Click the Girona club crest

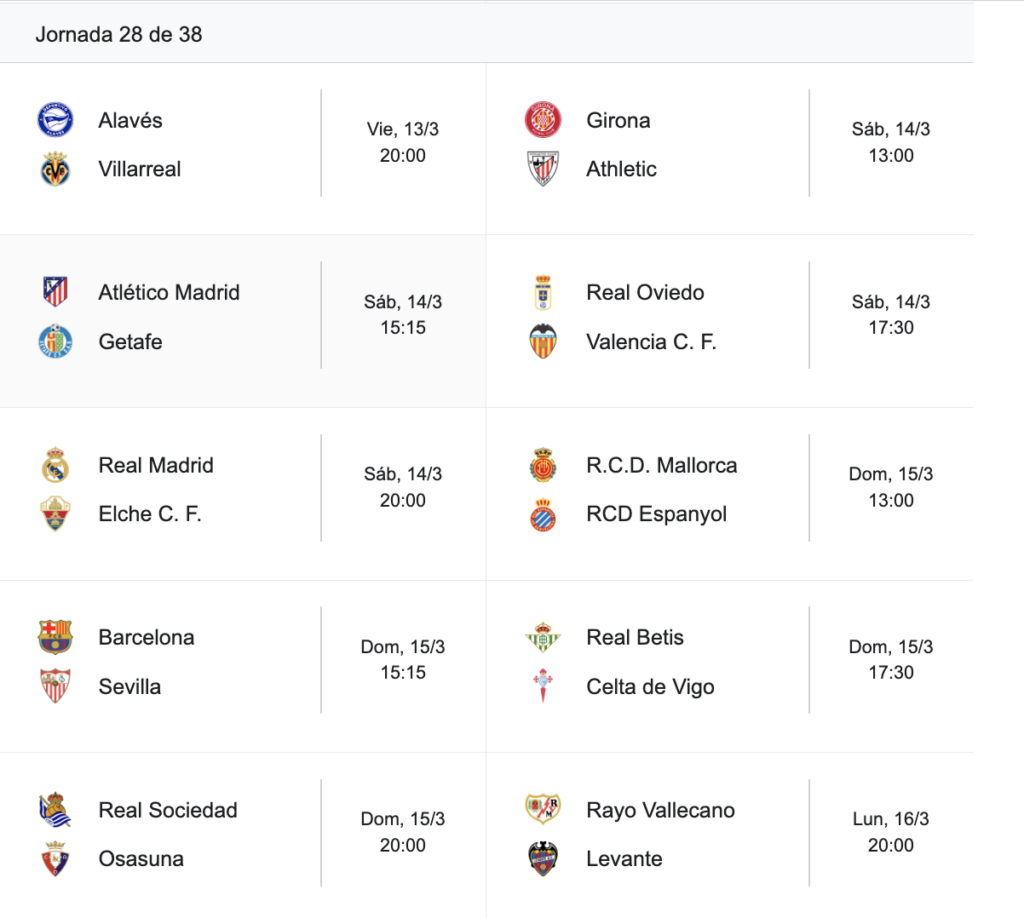pyautogui.click(x=543, y=120)
